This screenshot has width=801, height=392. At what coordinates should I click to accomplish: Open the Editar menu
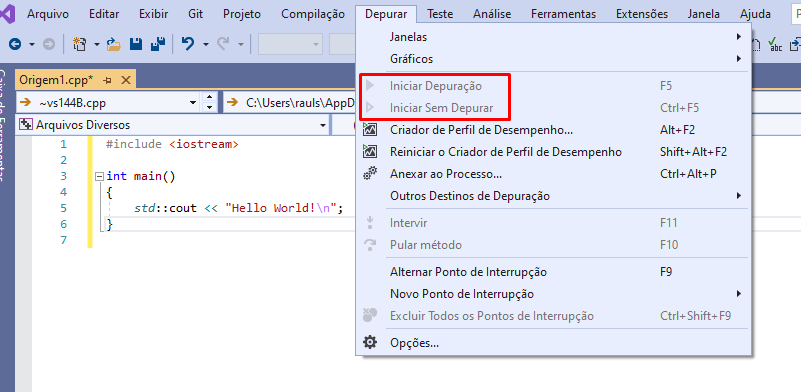pyautogui.click(x=104, y=14)
